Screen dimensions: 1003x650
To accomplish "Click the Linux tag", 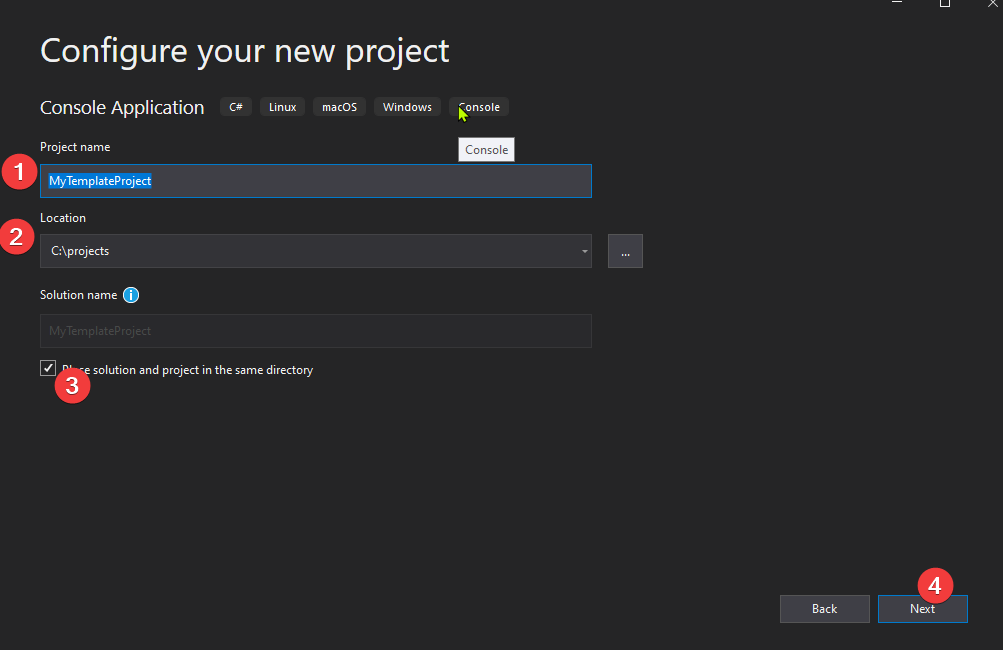I will [x=282, y=107].
